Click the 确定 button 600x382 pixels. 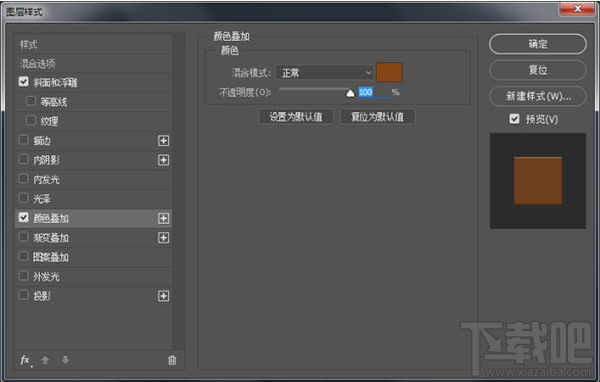[x=538, y=44]
